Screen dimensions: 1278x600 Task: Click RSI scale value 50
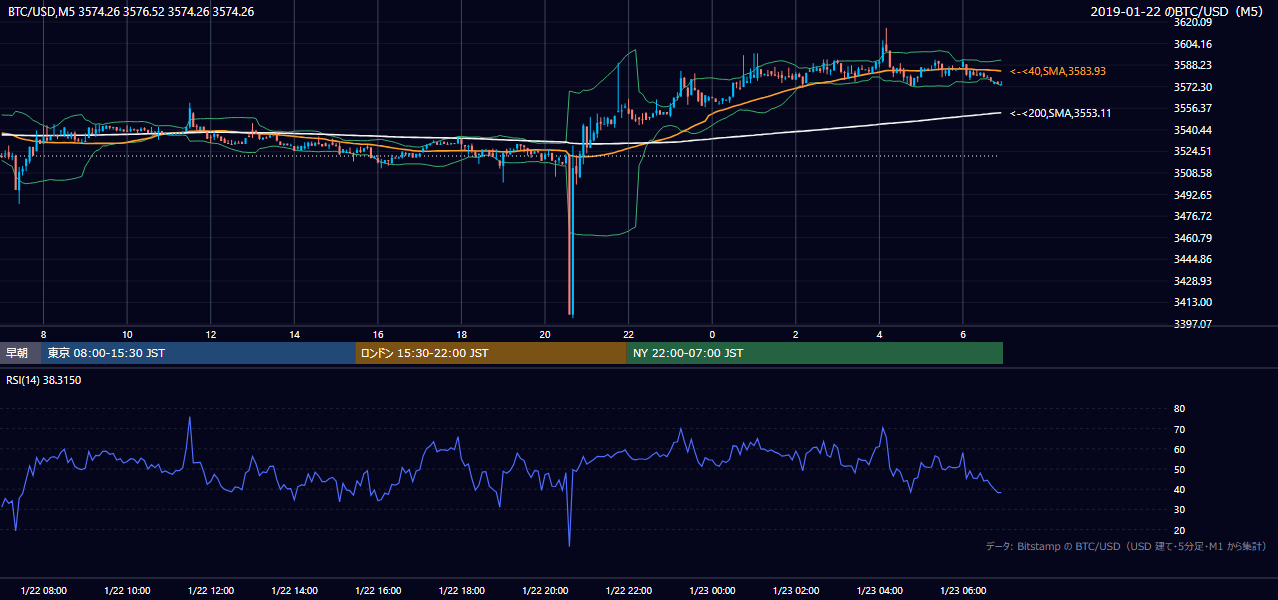pyautogui.click(x=1179, y=469)
